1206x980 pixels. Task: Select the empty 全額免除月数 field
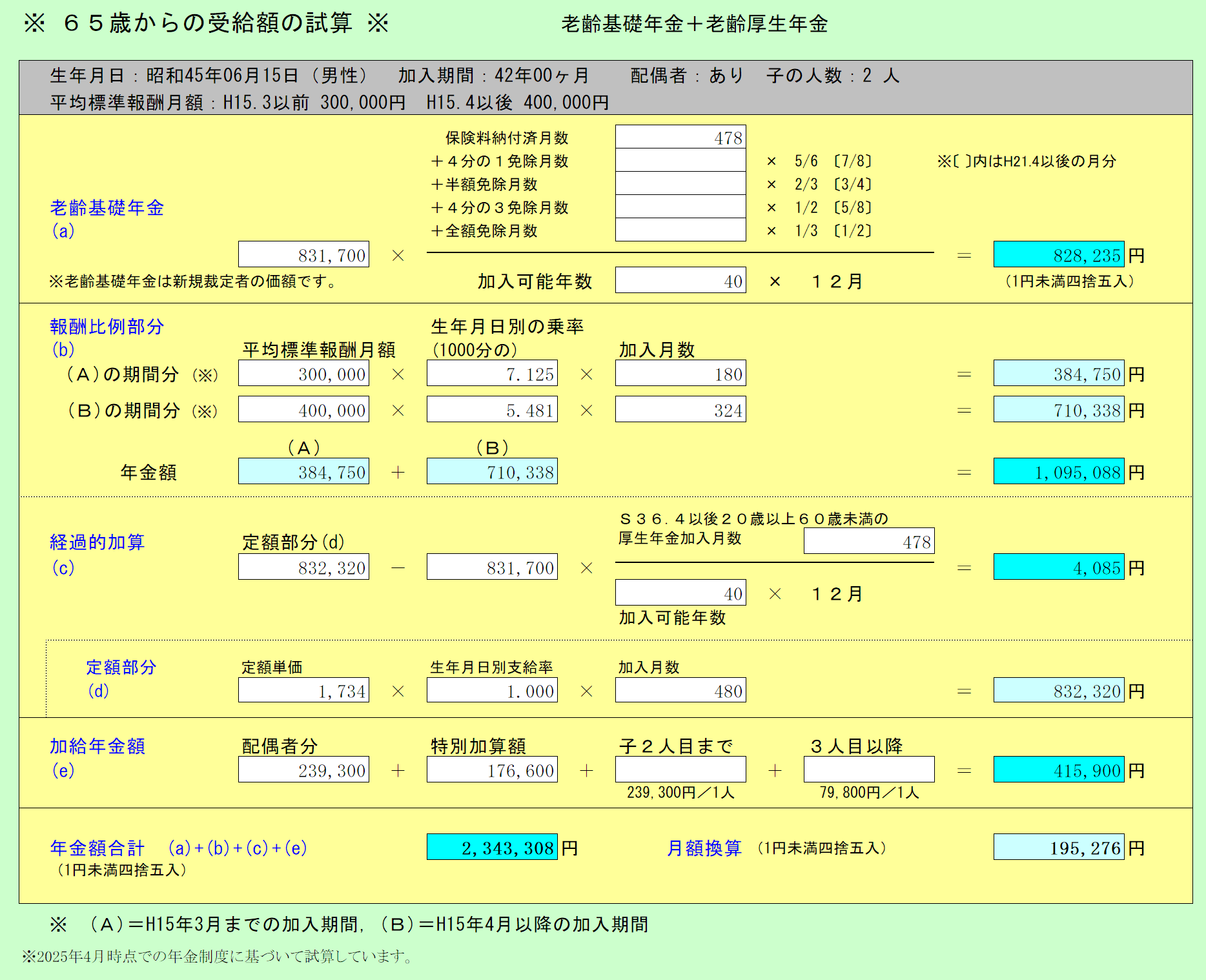[680, 230]
